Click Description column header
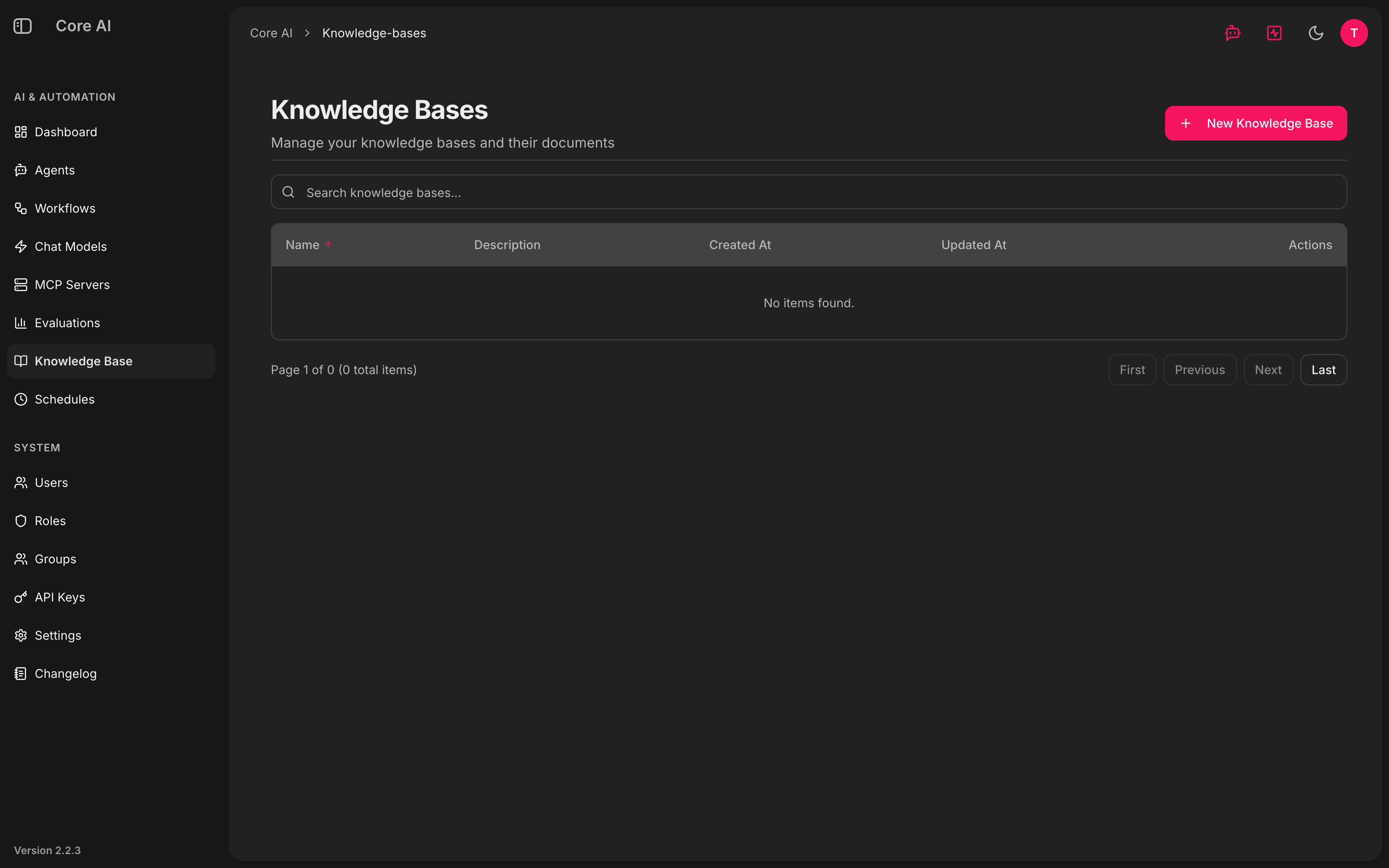The width and height of the screenshot is (1389, 868). [x=507, y=244]
